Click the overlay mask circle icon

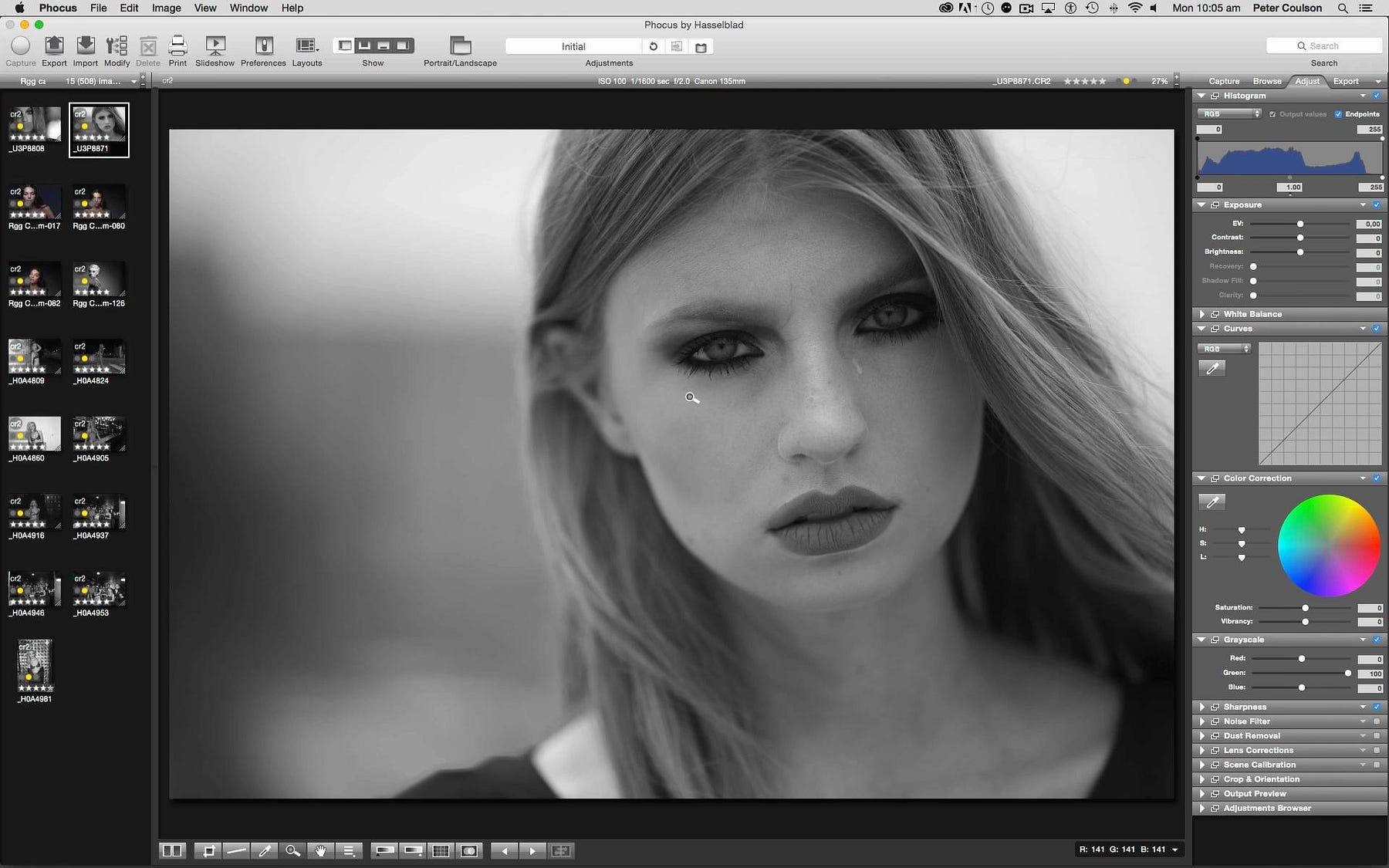469,850
